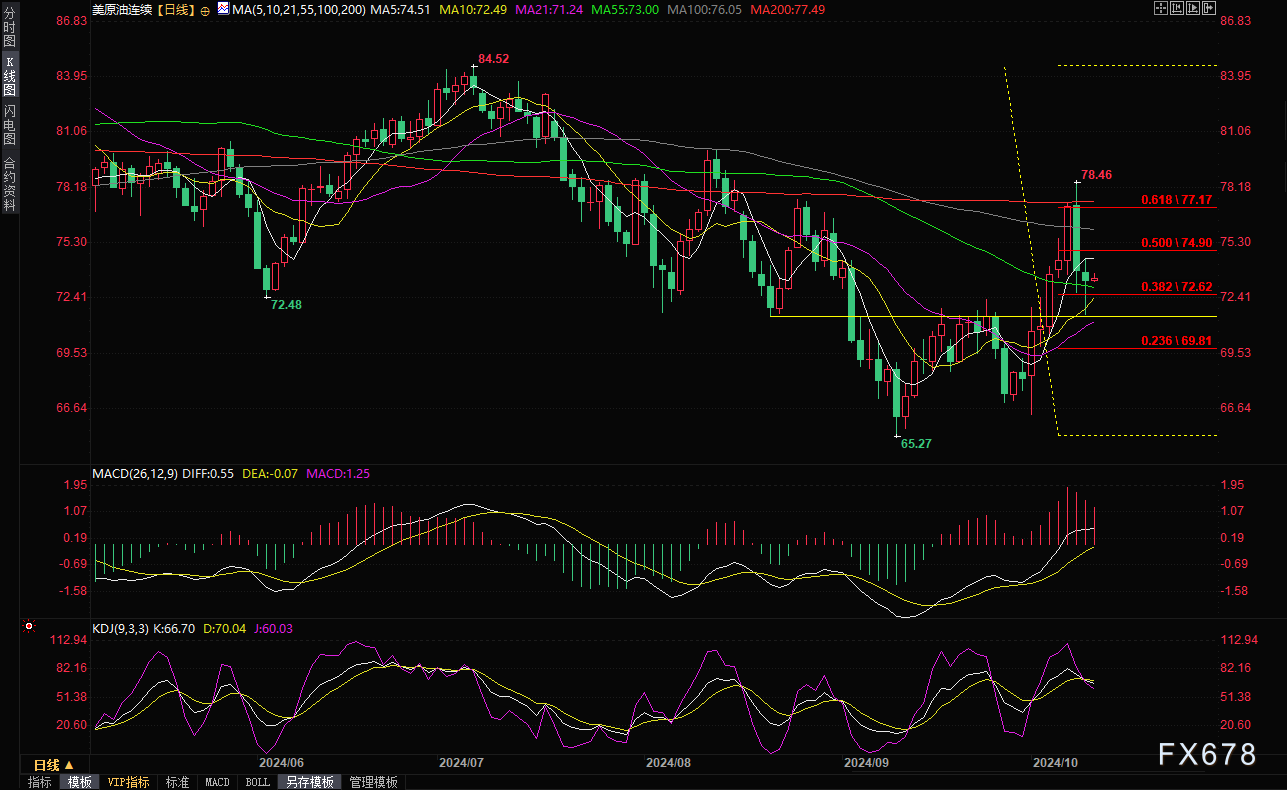Viewport: 1287px width, 790px height.
Task: Open the 闪电图 side tab
Action: tap(9, 123)
